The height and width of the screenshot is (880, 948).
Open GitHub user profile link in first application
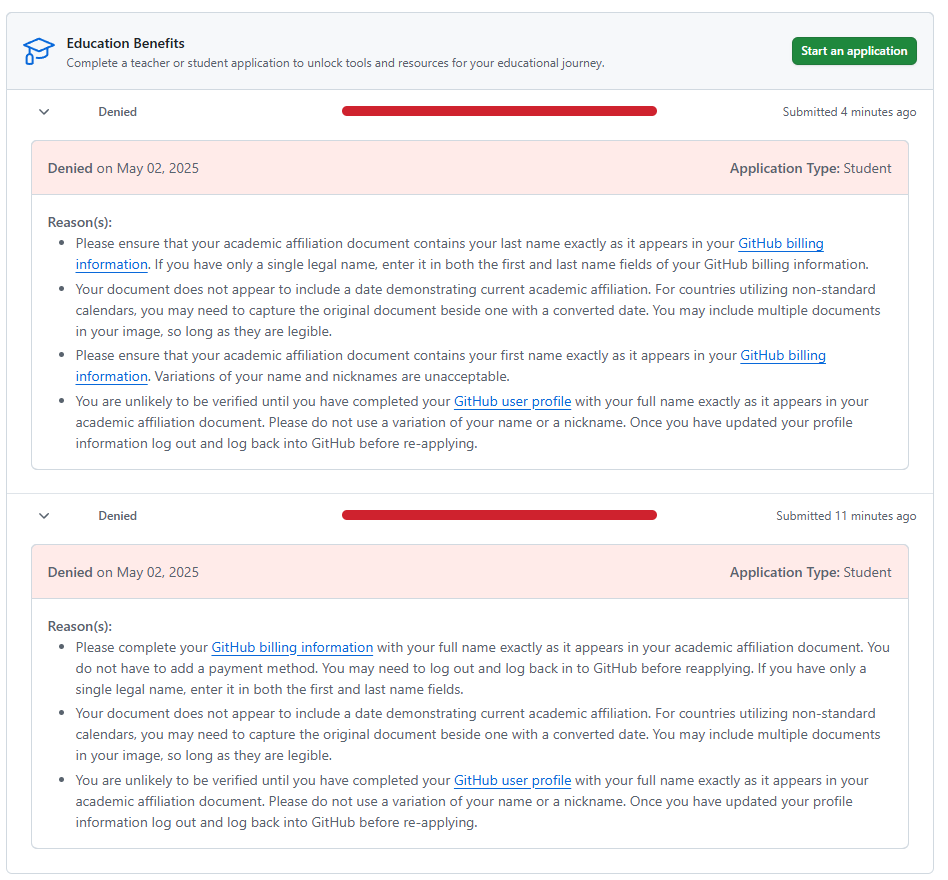(x=512, y=401)
